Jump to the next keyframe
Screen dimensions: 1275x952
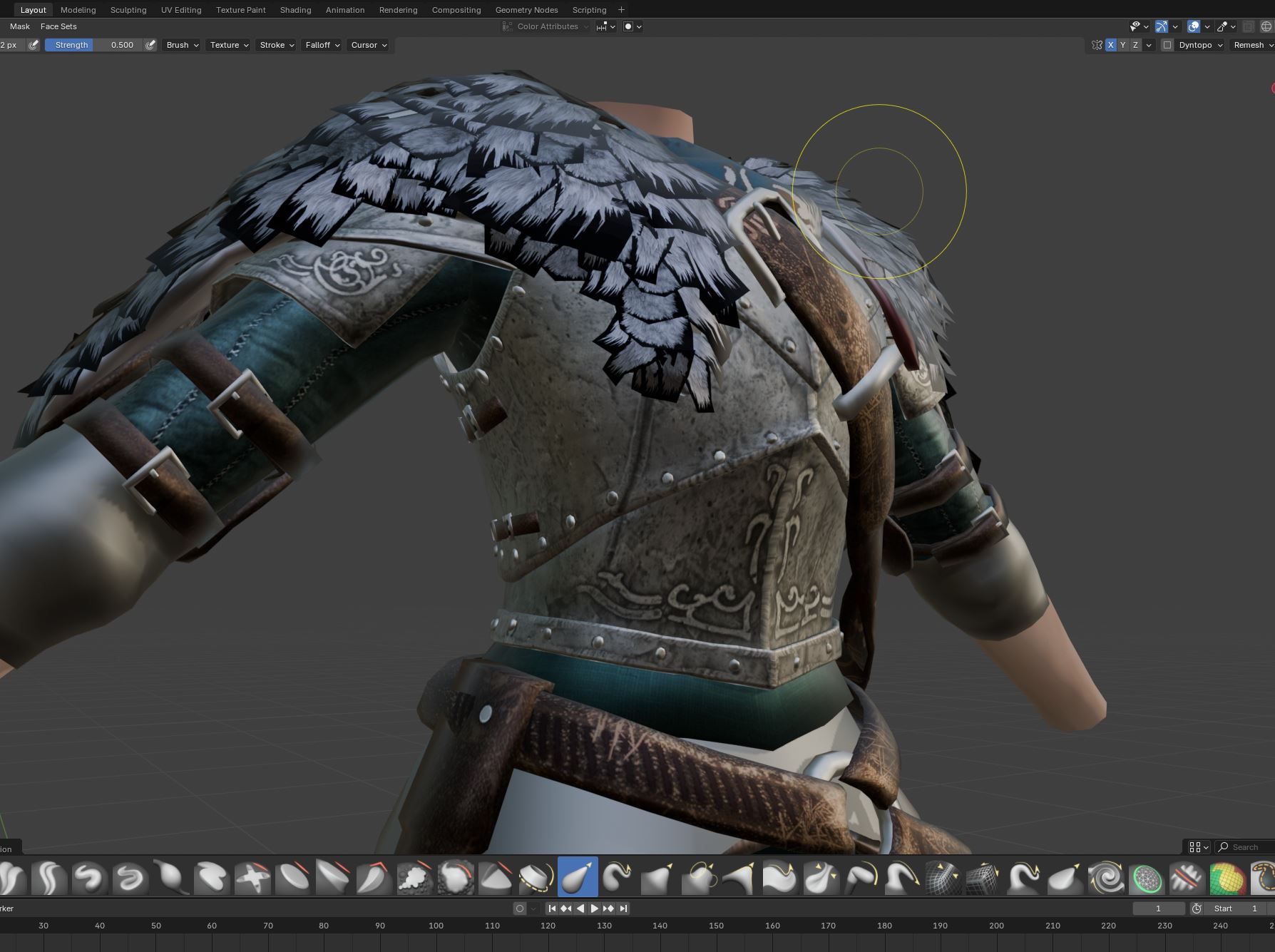(608, 909)
